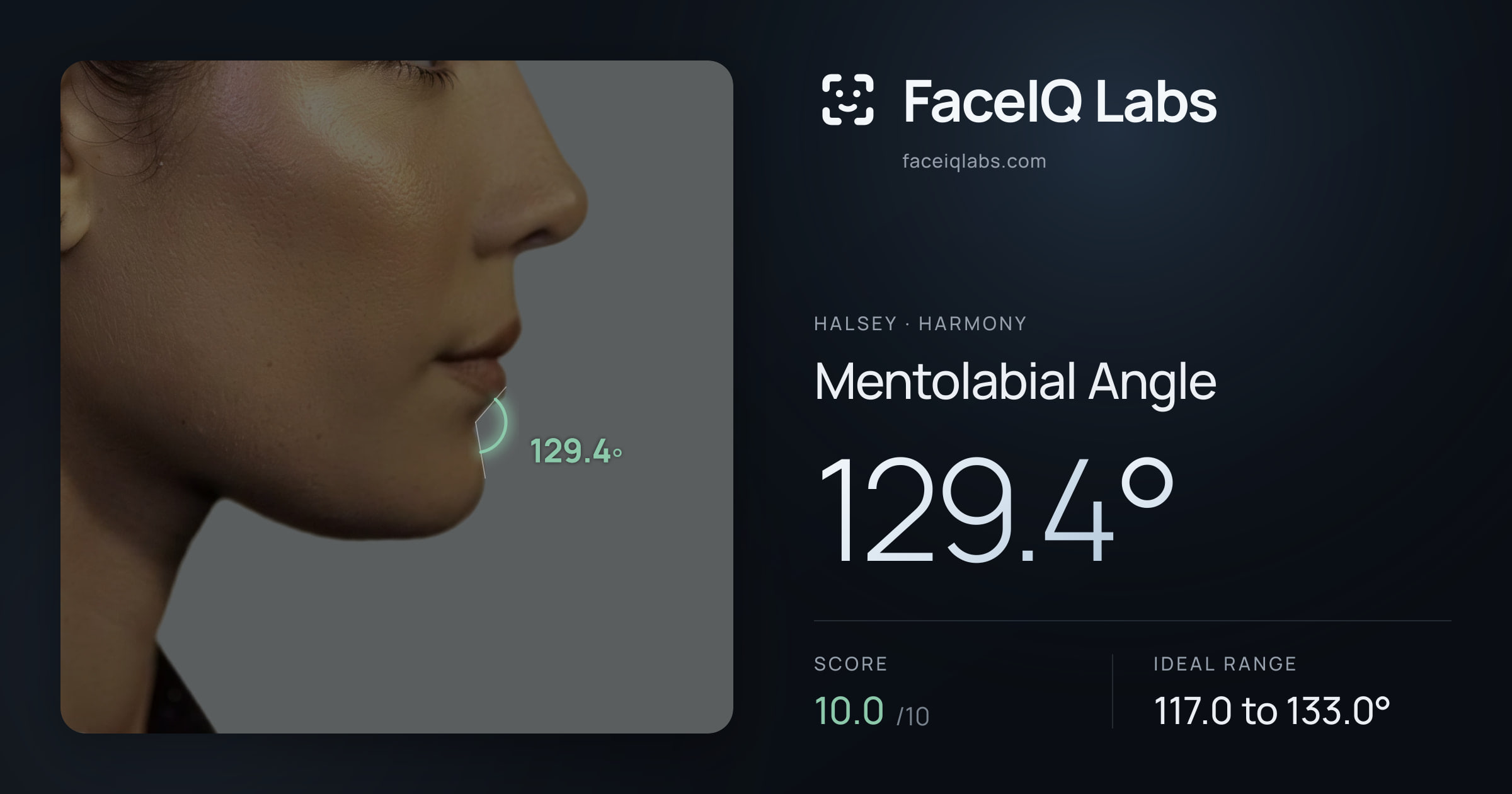This screenshot has height=794, width=1512.
Task: Click the 117.0 to 133.0° range value
Action: point(1272,711)
